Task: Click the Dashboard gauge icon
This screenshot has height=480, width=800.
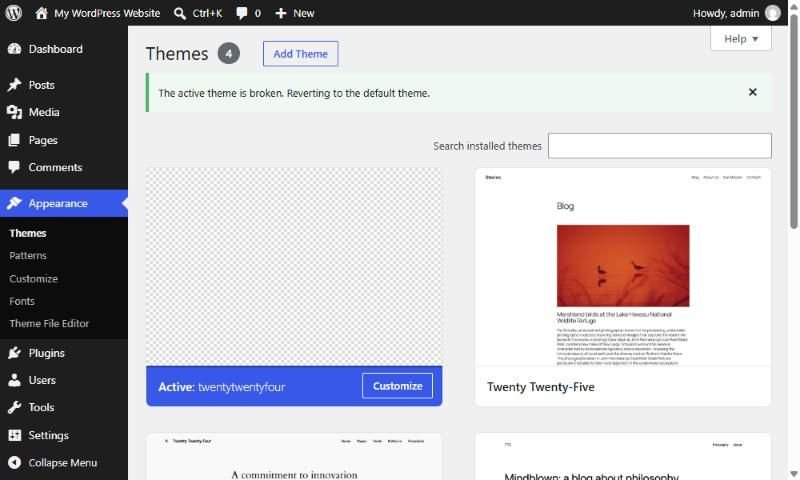Action: pyautogui.click(x=15, y=49)
